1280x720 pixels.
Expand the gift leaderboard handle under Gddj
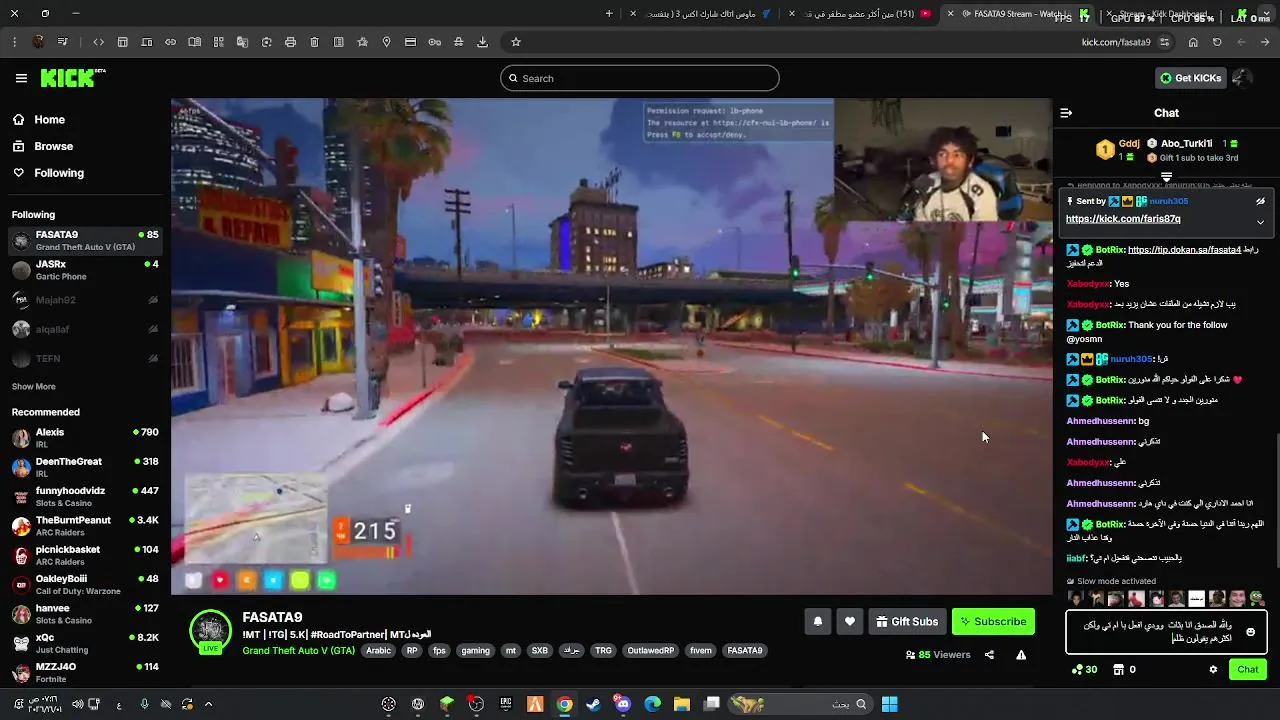tap(1166, 177)
